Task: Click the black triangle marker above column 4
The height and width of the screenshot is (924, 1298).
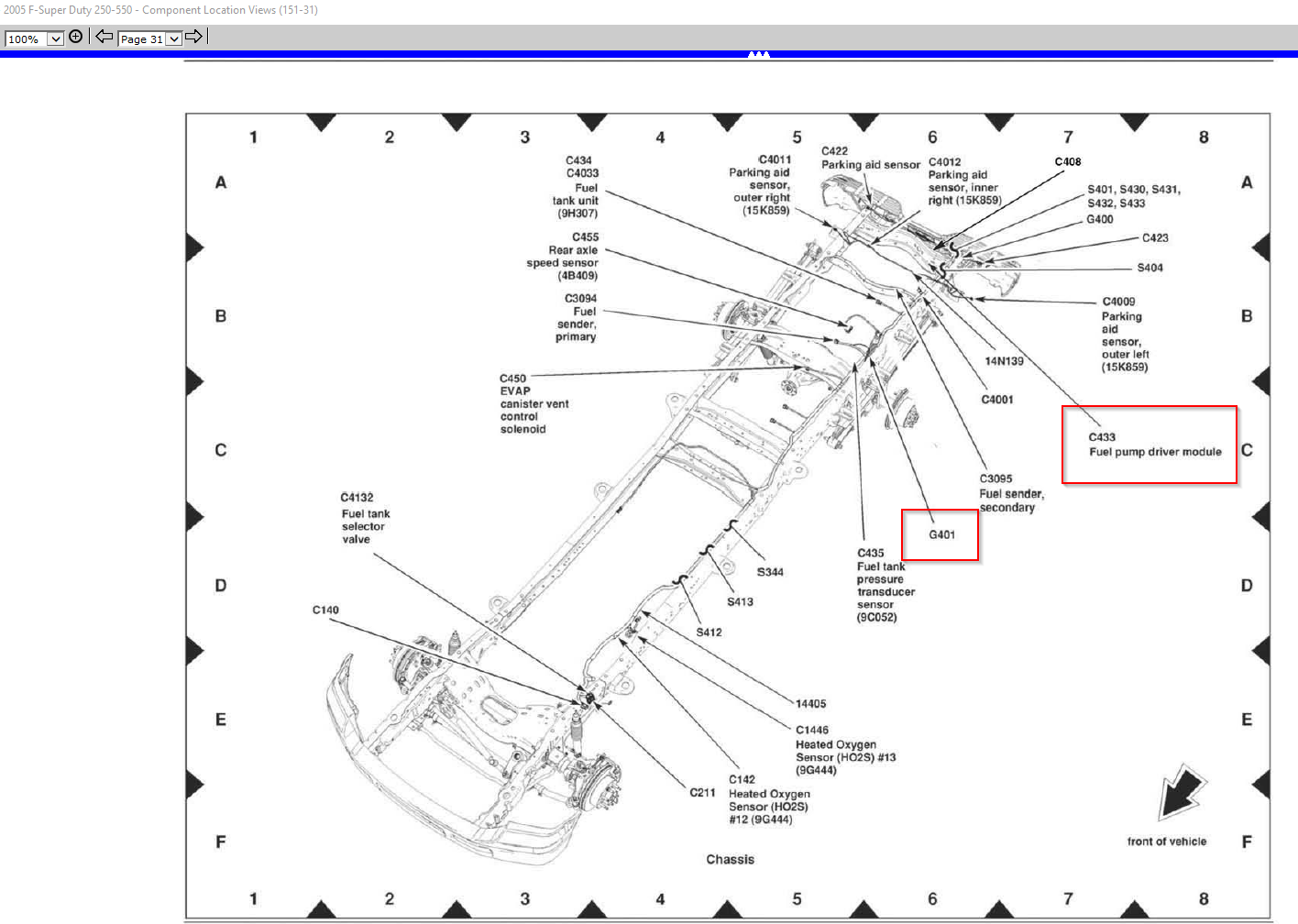Action: click(727, 120)
